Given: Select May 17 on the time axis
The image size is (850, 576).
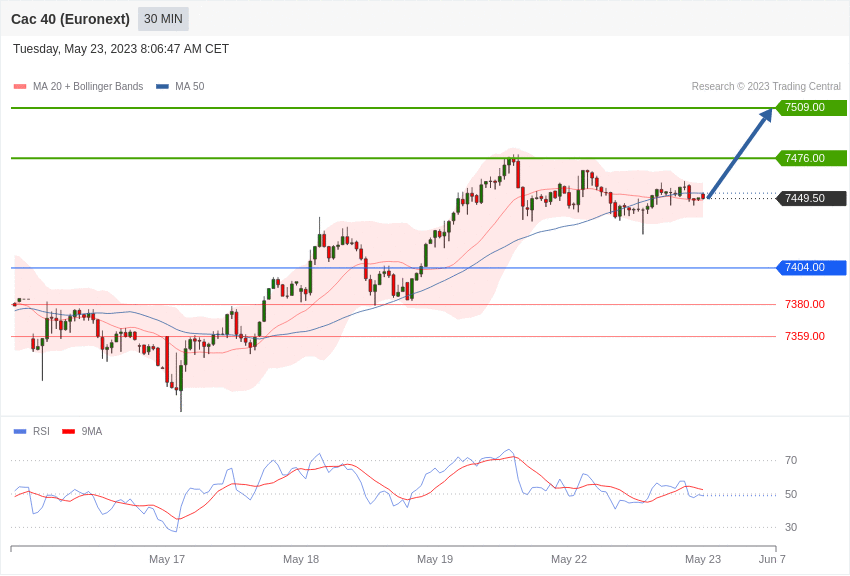Looking at the screenshot, I should [x=167, y=559].
